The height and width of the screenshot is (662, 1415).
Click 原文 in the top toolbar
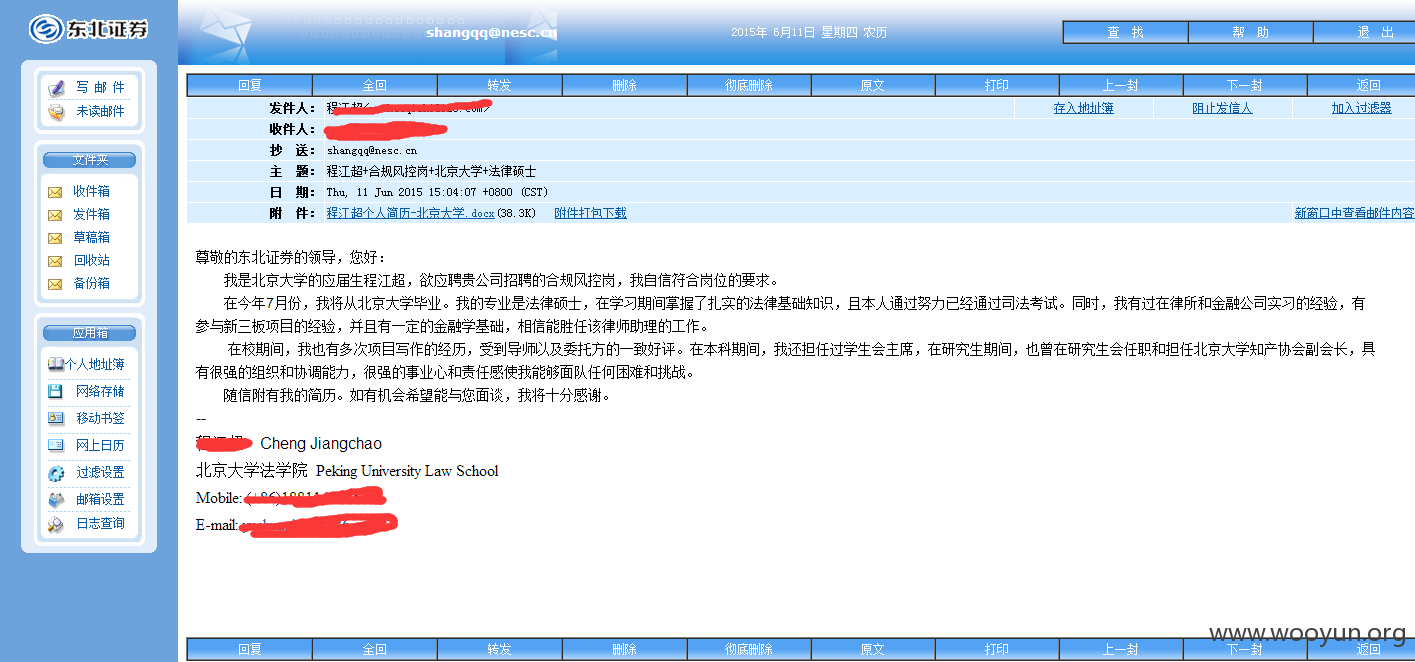(x=872, y=85)
